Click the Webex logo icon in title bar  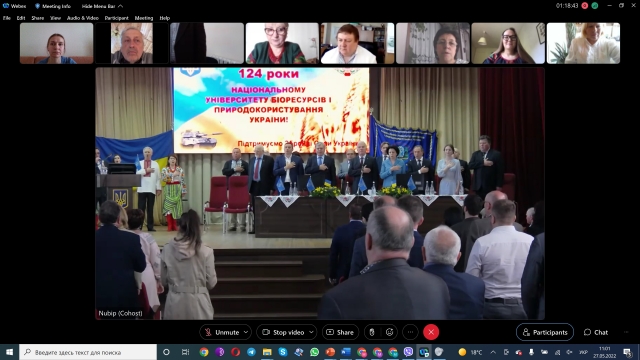pyautogui.click(x=5, y=6)
